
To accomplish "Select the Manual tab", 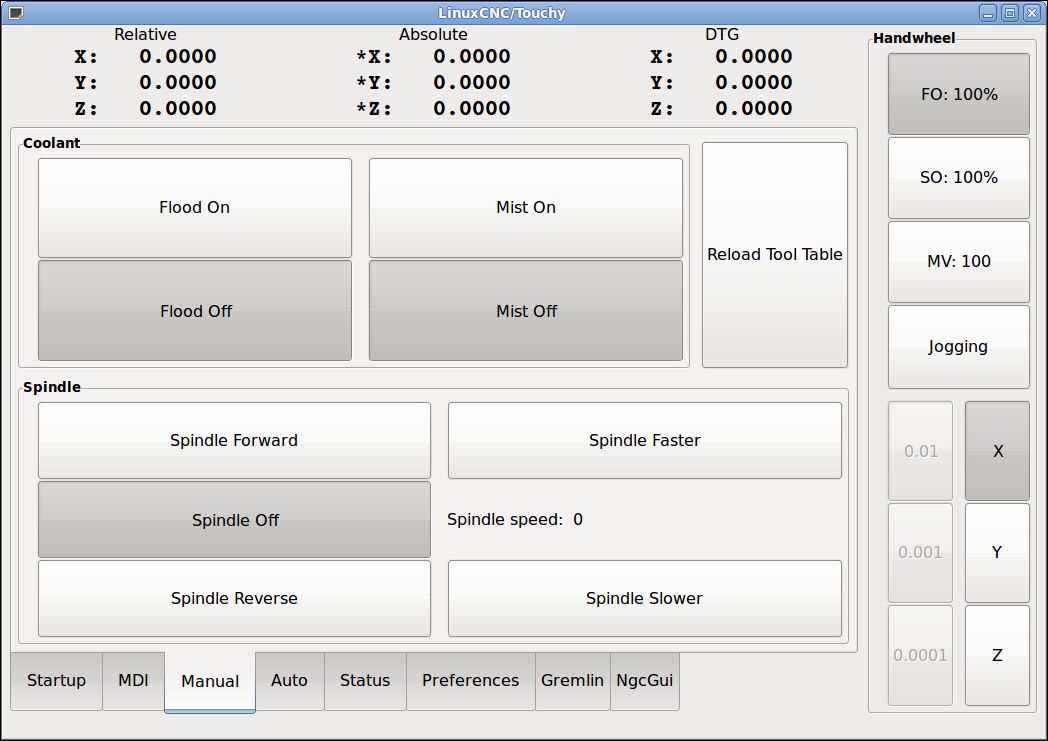I will tap(210, 682).
